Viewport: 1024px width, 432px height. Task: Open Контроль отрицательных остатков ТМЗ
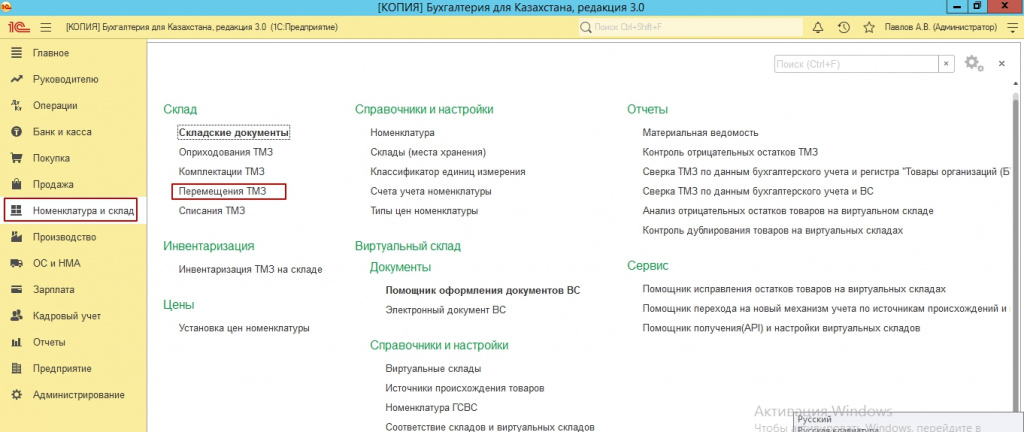point(731,152)
